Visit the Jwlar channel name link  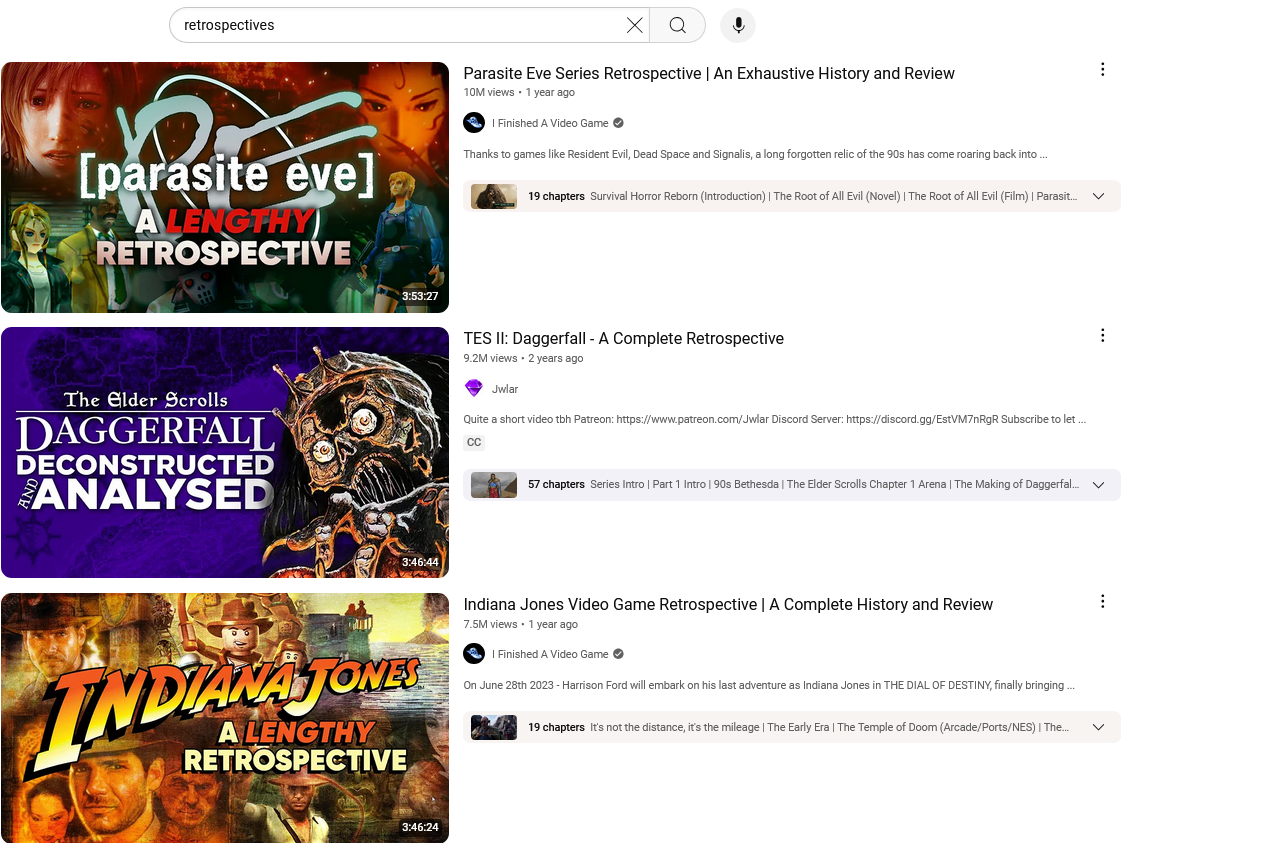point(505,389)
